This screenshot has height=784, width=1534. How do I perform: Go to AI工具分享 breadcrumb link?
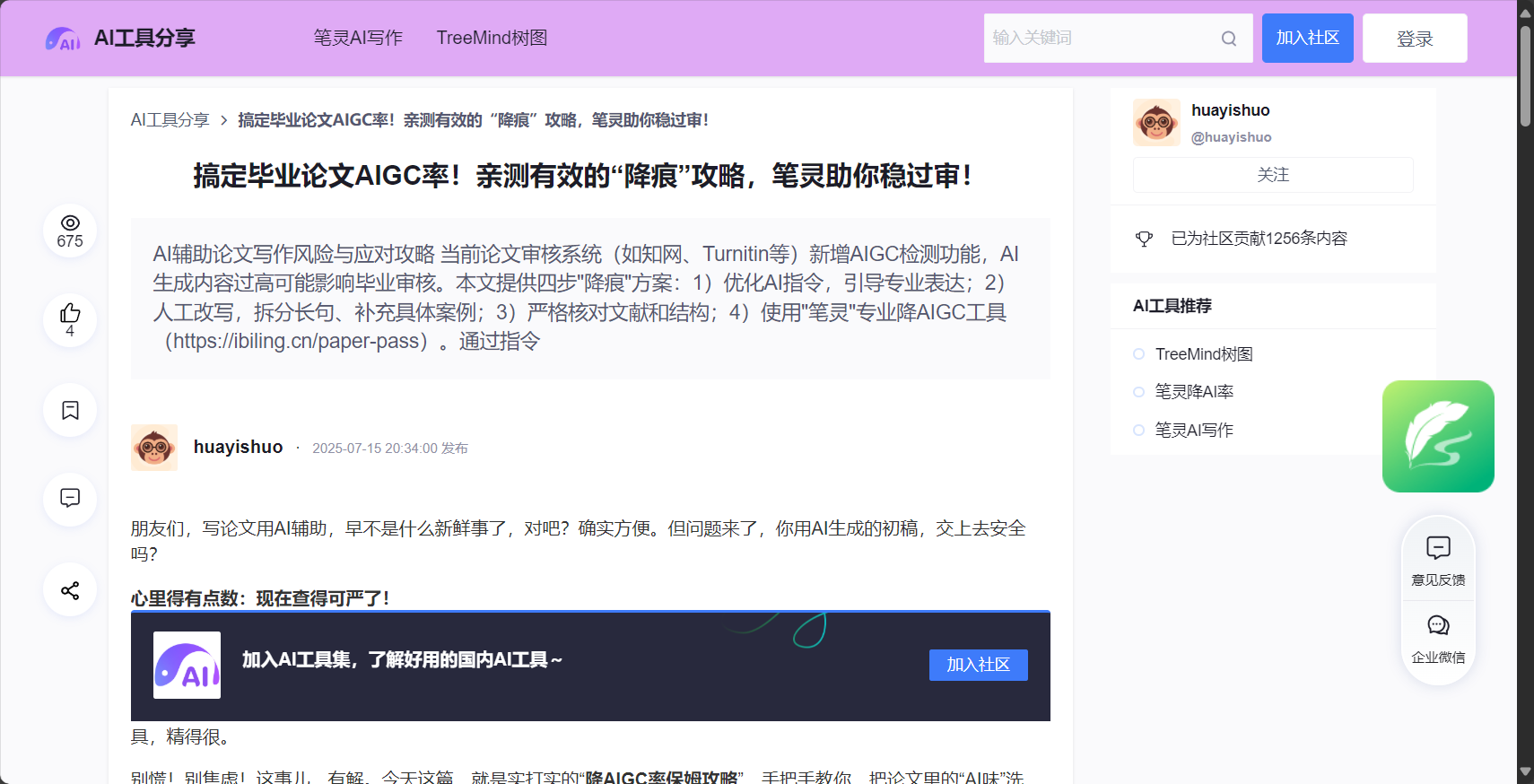click(x=170, y=120)
